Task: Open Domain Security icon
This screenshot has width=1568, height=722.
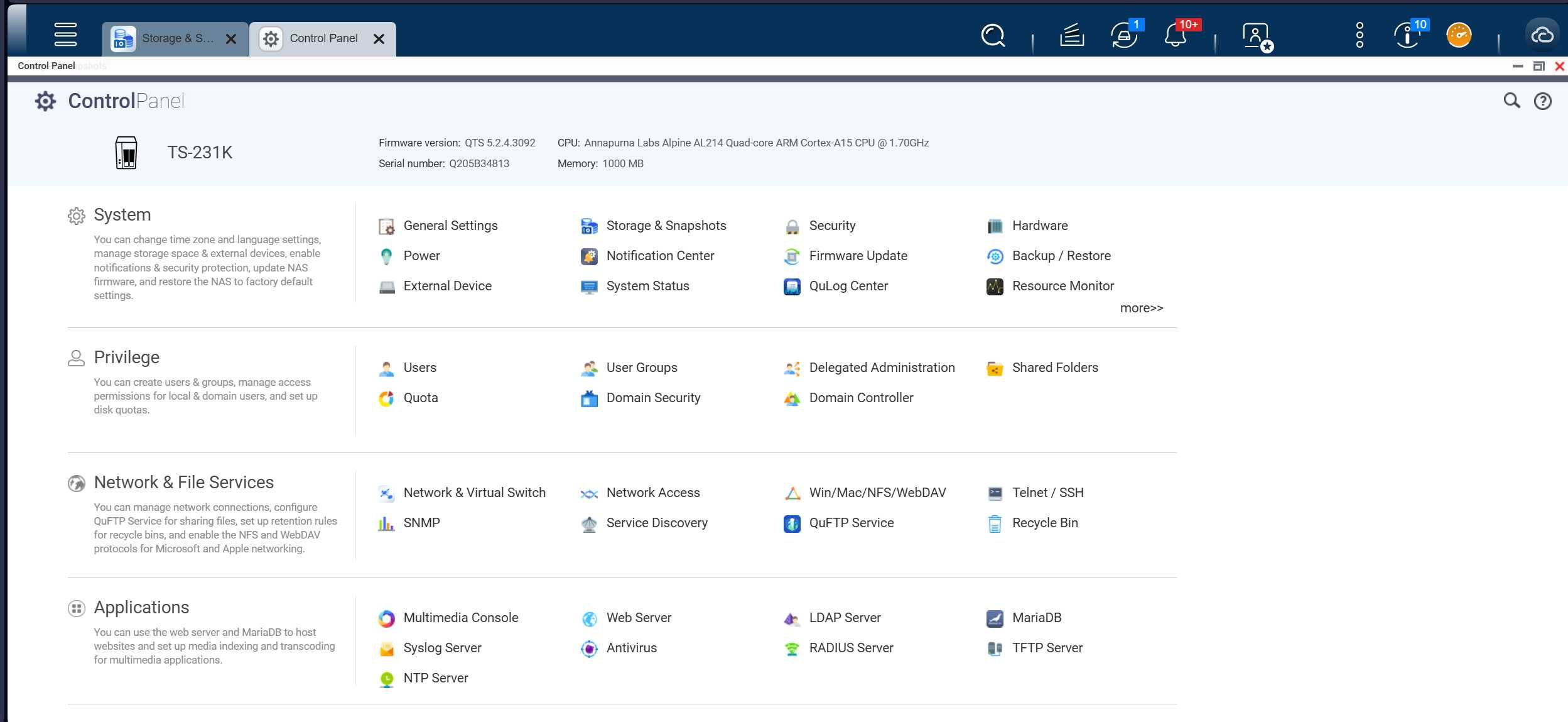Action: pyautogui.click(x=589, y=398)
